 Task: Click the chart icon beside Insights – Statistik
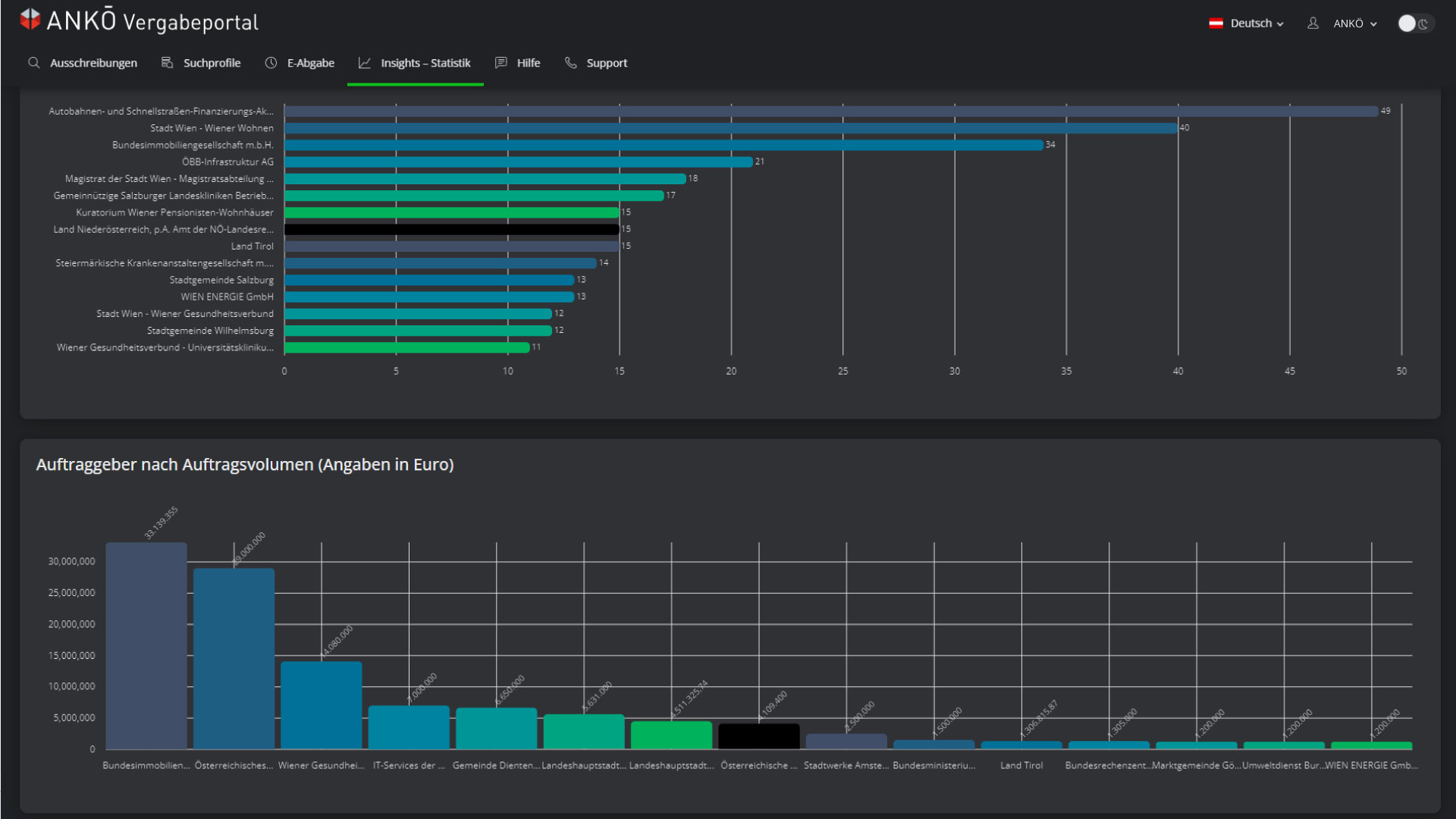coord(365,63)
